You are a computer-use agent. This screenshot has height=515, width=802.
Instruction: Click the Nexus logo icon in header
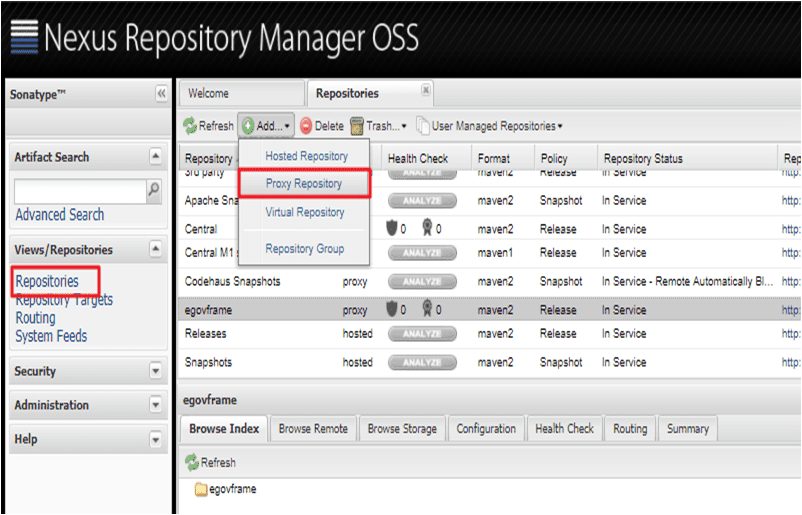(24, 37)
